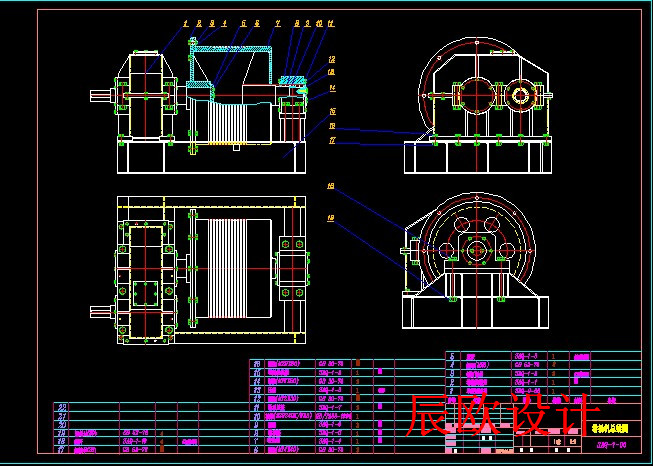
Task: Click balloon callout number 10
Action: tap(319, 24)
